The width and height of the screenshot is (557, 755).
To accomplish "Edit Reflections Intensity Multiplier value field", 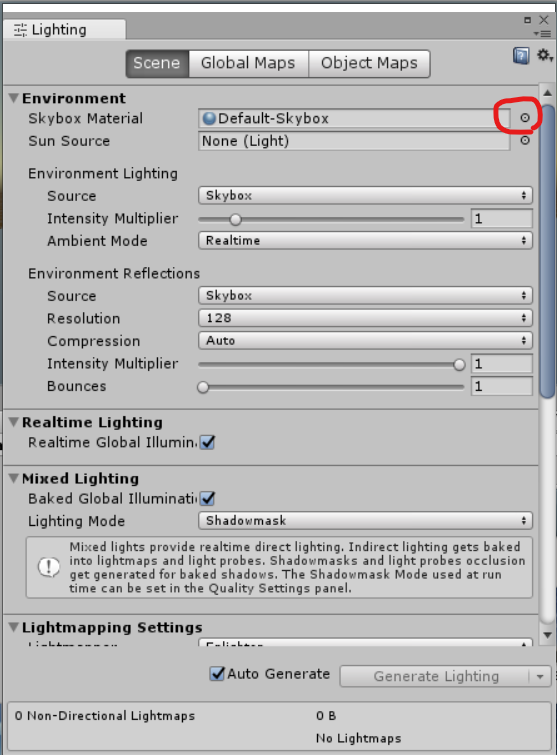I will pos(502,364).
